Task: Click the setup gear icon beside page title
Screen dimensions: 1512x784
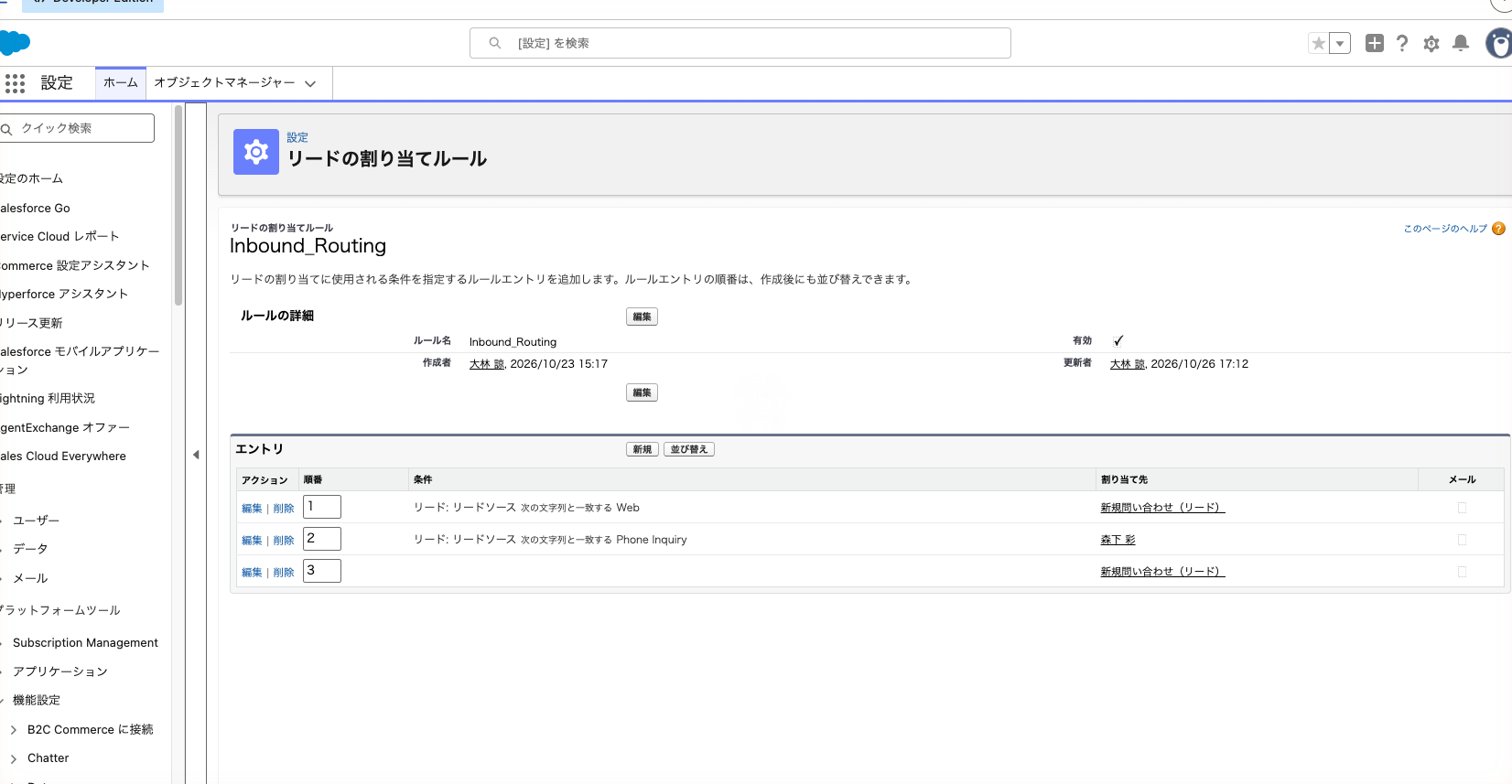Action: (x=256, y=152)
